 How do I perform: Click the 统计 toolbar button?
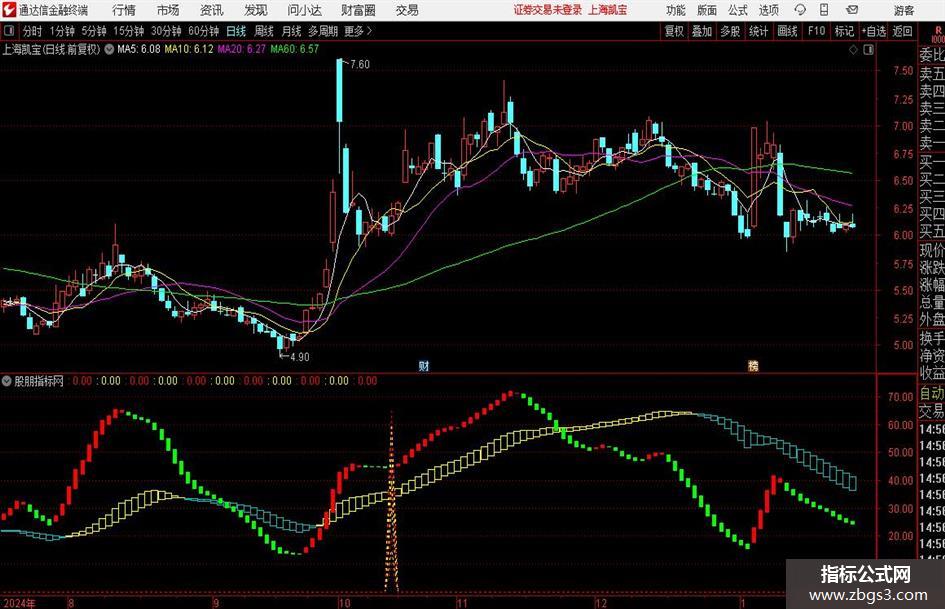[x=758, y=31]
